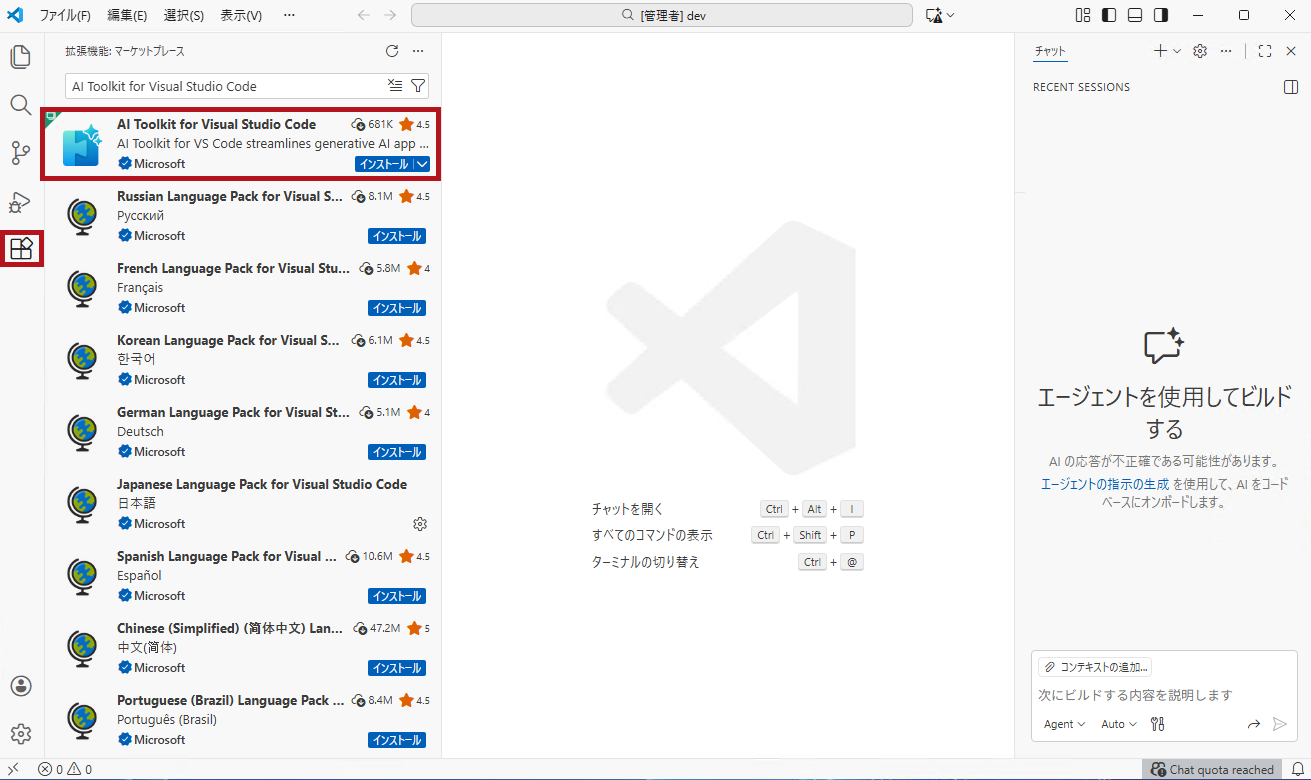This screenshot has height=780, width=1311.
Task: Open chat settings with the gear icon
Action: pos(1199,50)
